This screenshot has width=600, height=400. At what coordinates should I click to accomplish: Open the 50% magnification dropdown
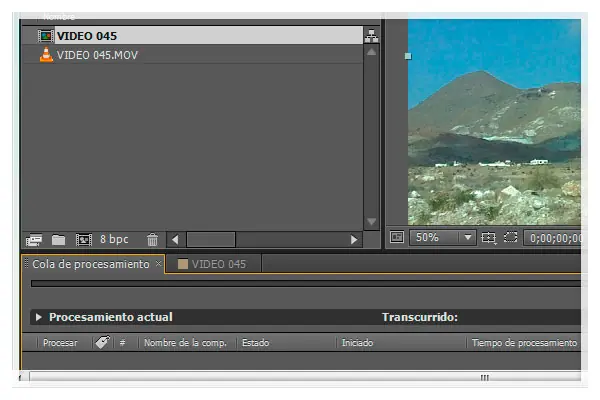pos(443,238)
